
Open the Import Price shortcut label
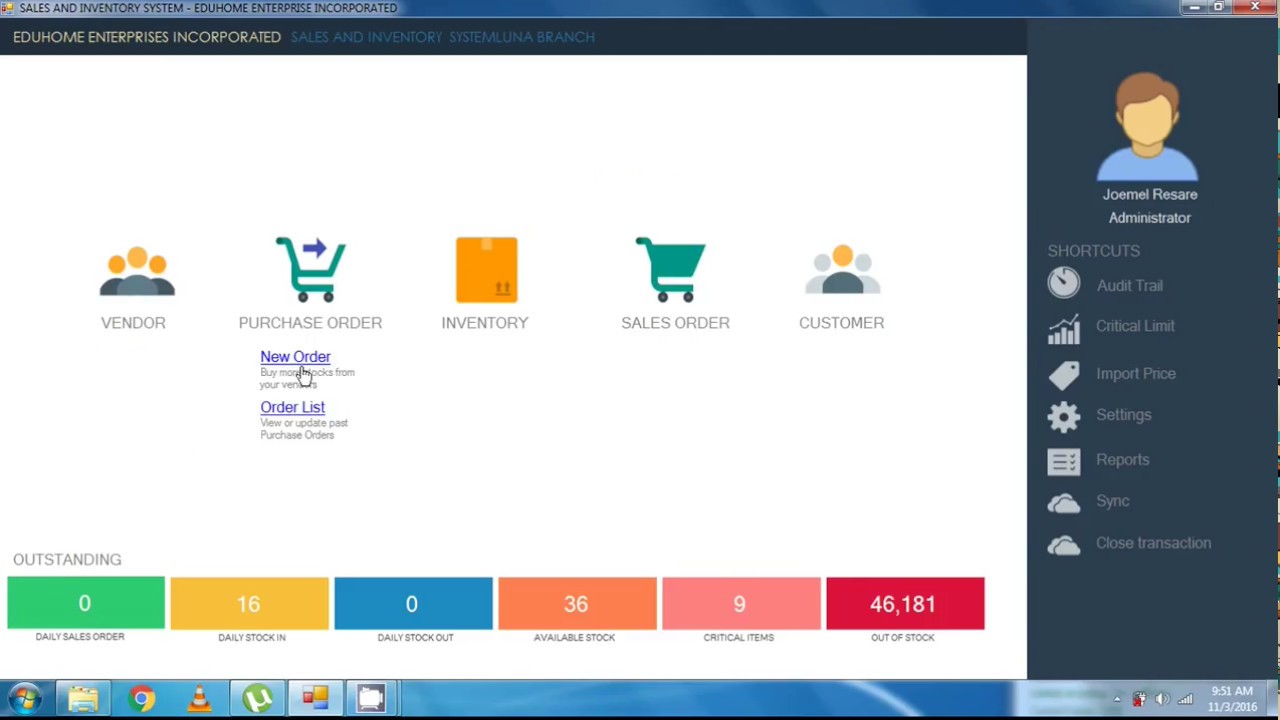pyautogui.click(x=1136, y=373)
